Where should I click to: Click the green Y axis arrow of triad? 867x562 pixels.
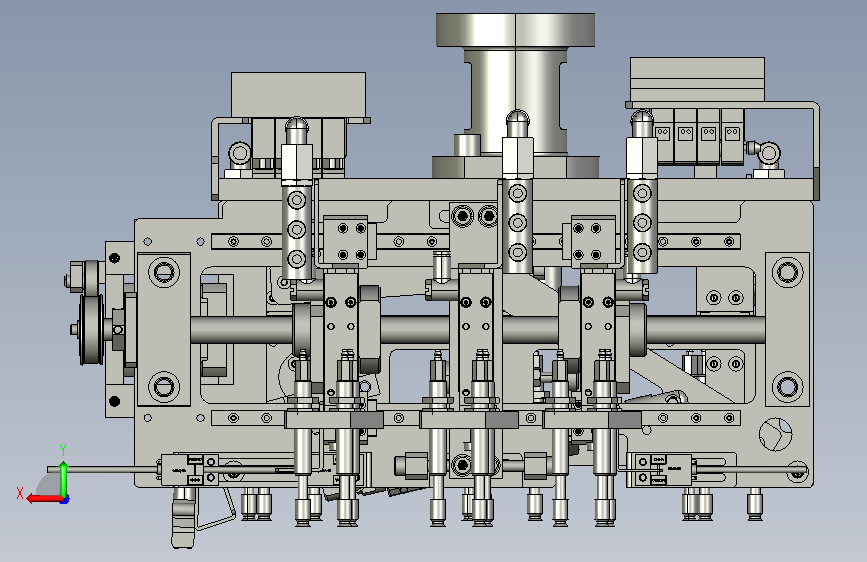point(64,479)
